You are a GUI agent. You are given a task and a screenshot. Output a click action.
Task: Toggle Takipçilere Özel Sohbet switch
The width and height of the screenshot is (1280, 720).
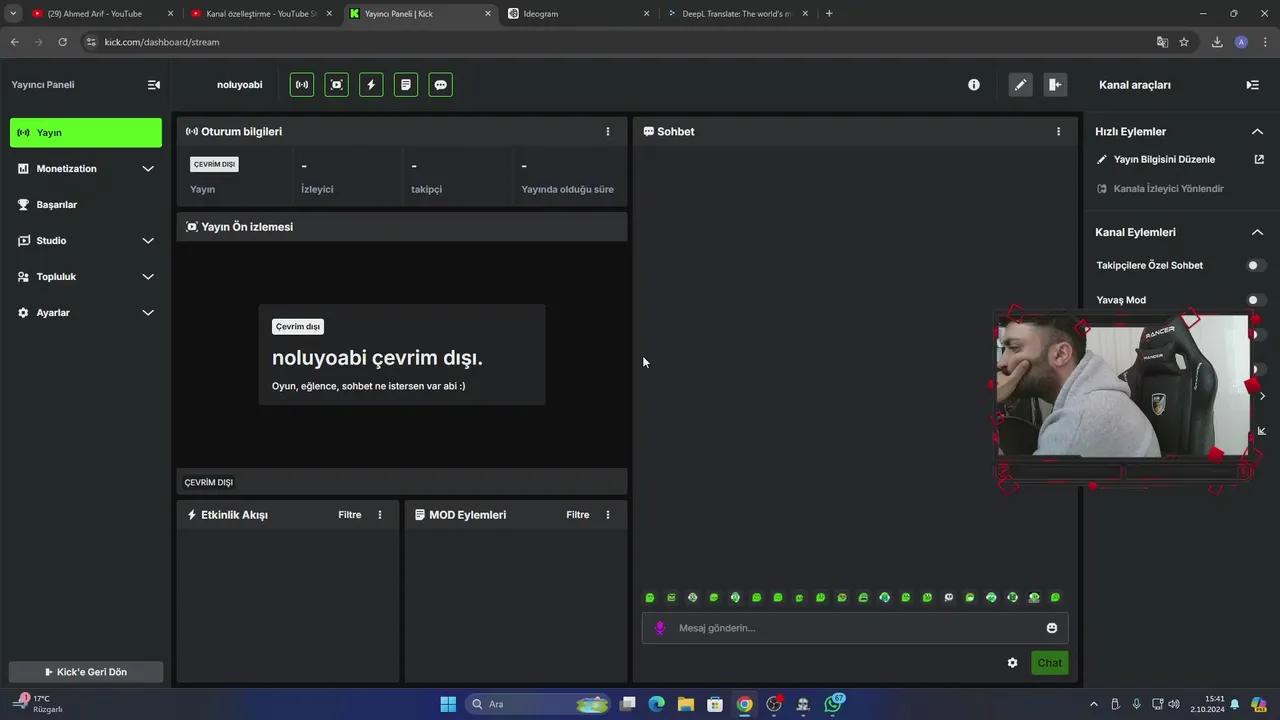[1255, 265]
